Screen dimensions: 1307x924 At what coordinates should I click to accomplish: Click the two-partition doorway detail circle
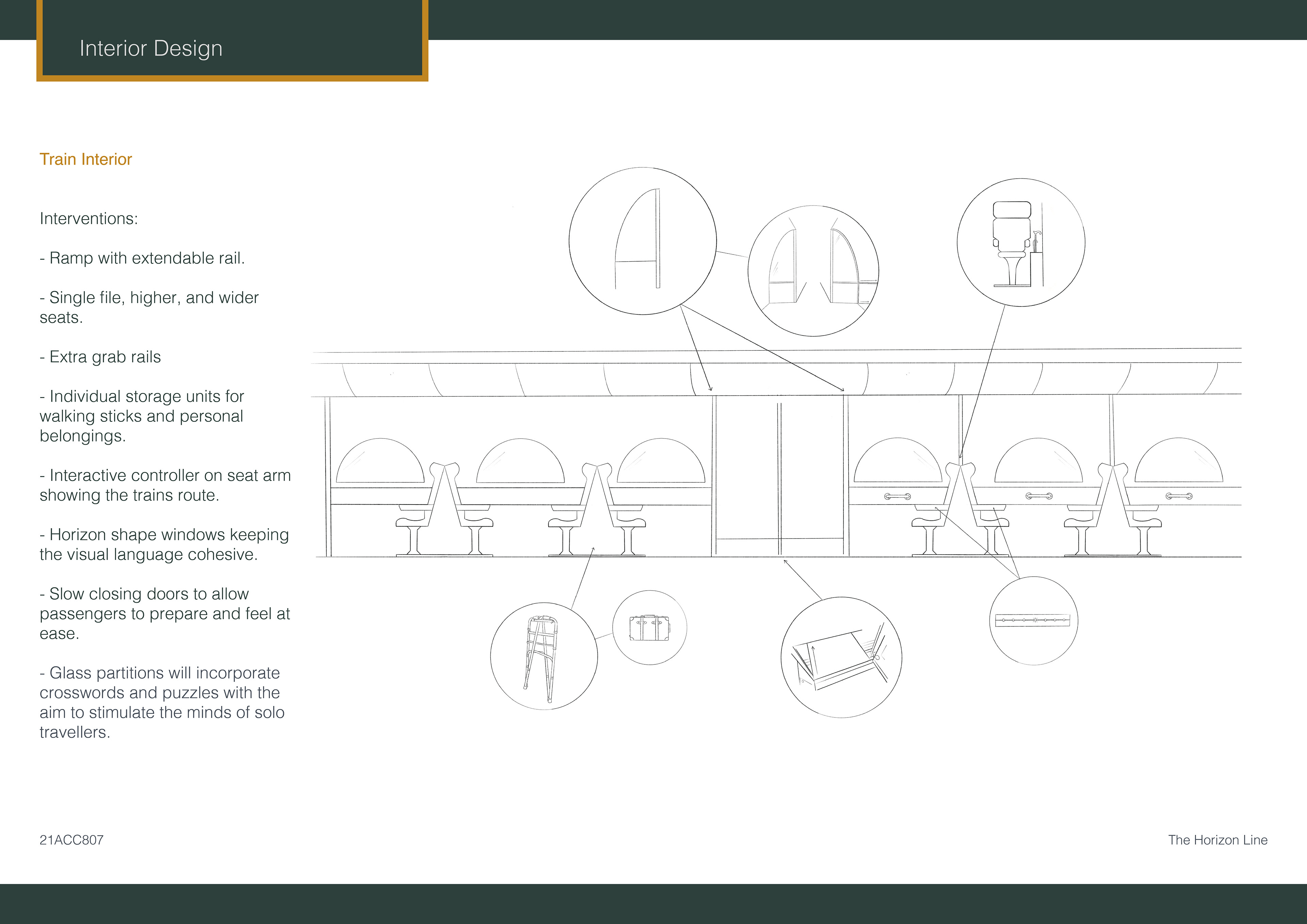pos(813,271)
